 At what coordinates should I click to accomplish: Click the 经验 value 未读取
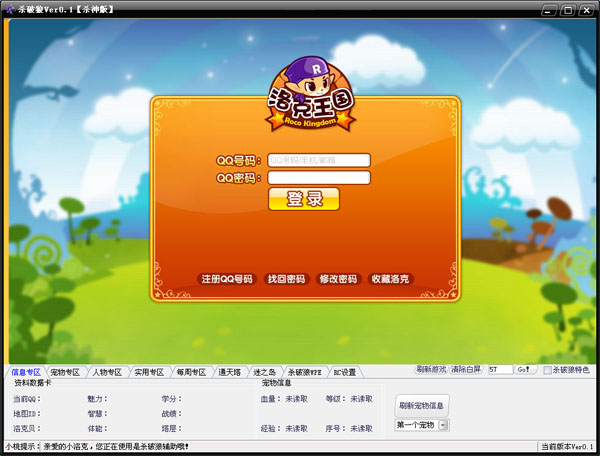[297, 428]
